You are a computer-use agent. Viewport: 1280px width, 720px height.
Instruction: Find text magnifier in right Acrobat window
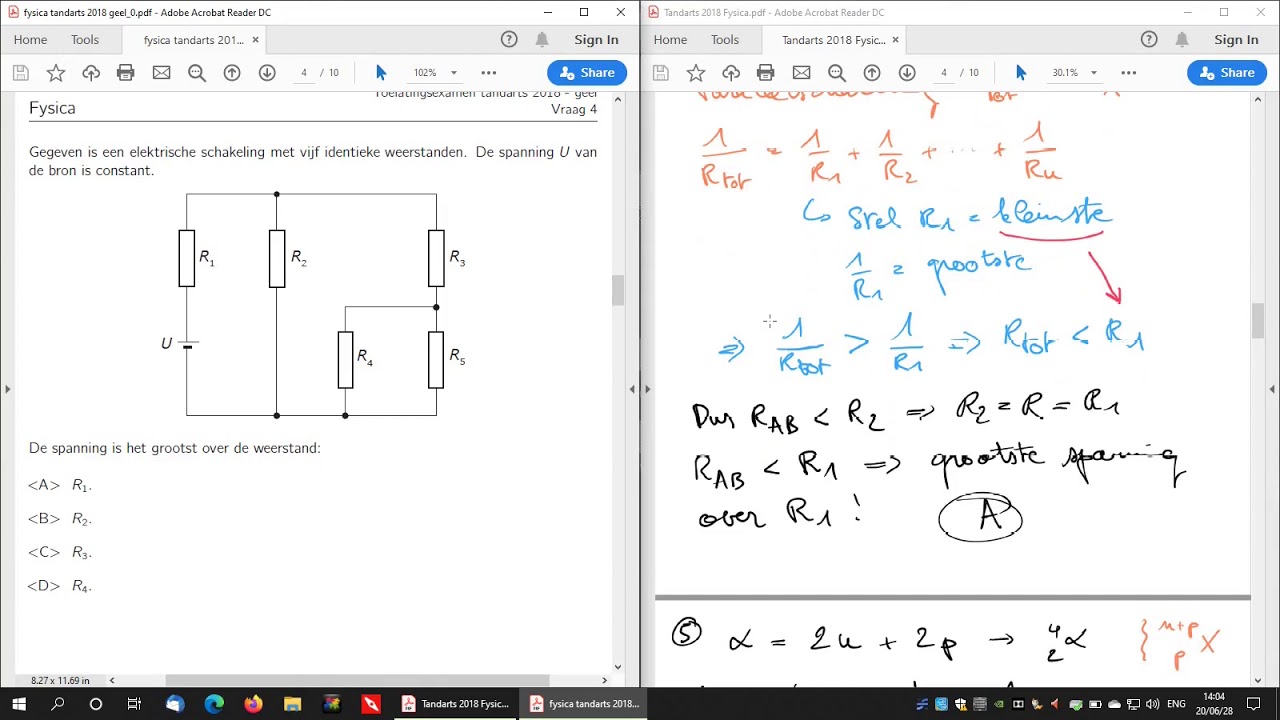tap(837, 73)
